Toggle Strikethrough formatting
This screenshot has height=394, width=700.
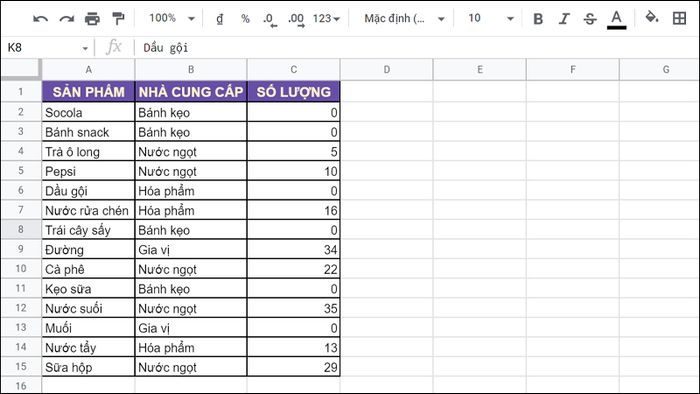pos(590,19)
